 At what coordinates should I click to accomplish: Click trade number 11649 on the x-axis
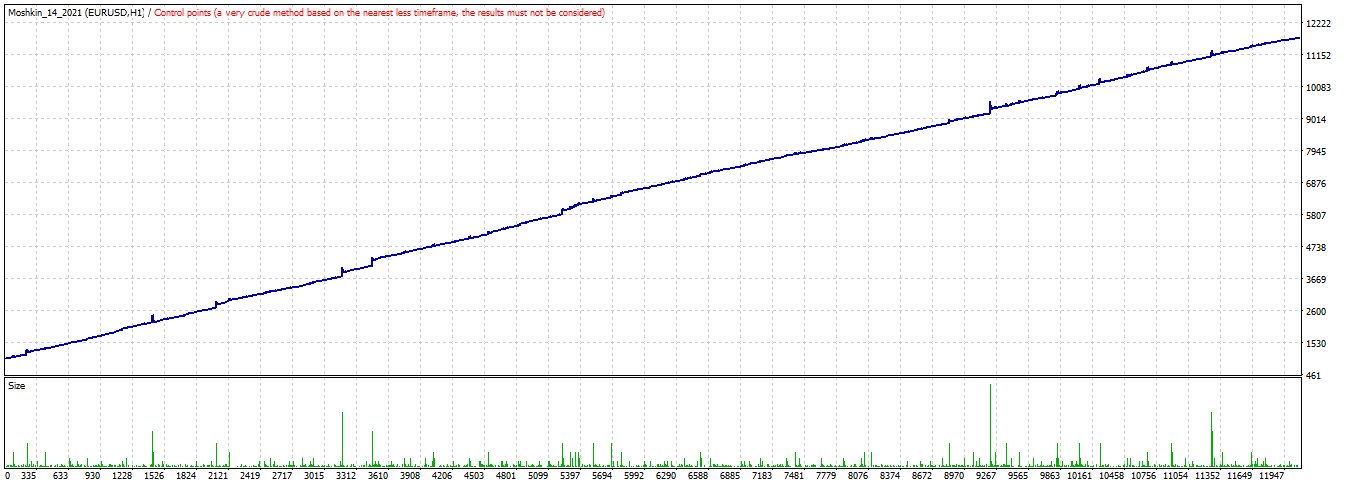point(1240,477)
